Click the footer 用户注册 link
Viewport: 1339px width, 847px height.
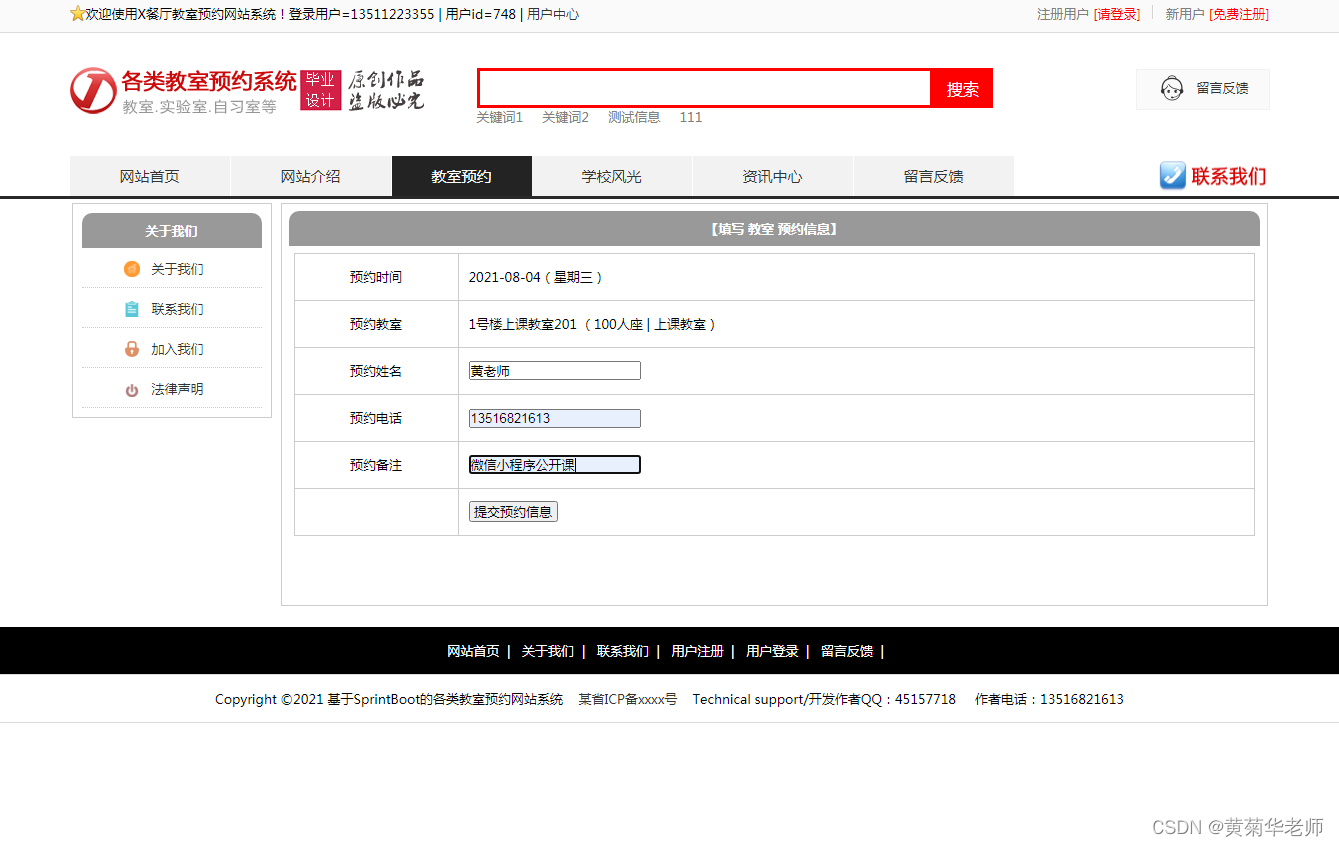[698, 650]
